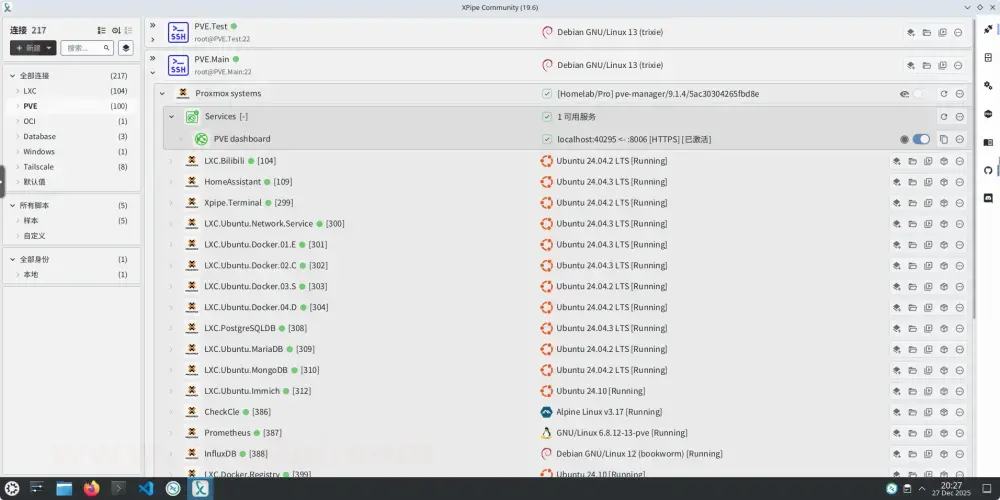Open the 新建 dropdown button
Screen dimensions: 1000x500
pyautogui.click(x=33, y=48)
